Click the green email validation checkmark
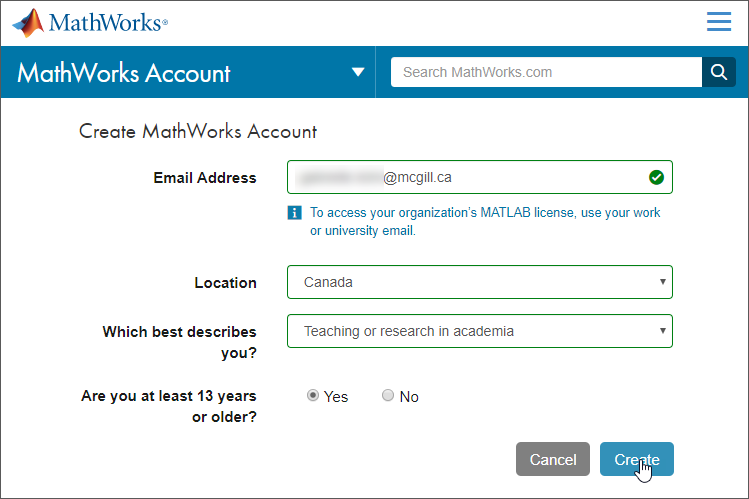The width and height of the screenshot is (749, 499). 656,177
